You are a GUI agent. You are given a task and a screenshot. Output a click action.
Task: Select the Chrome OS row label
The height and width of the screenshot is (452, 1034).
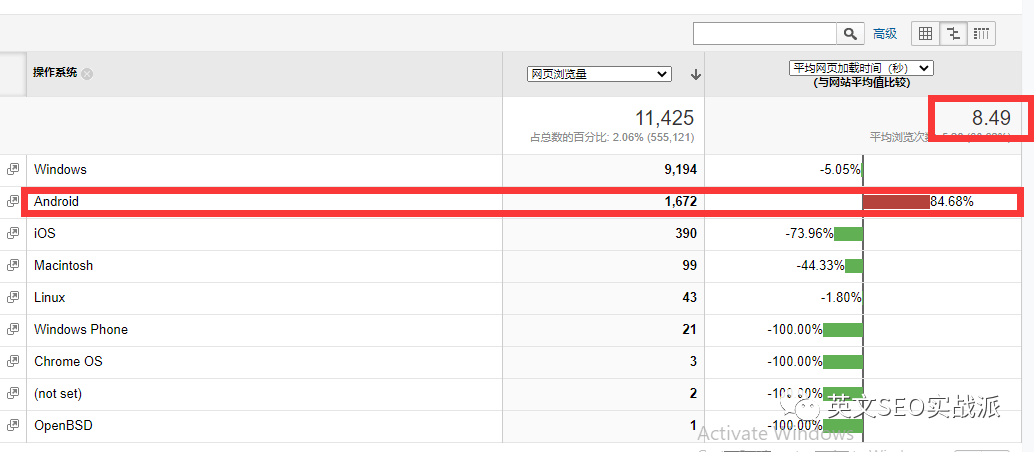69,362
